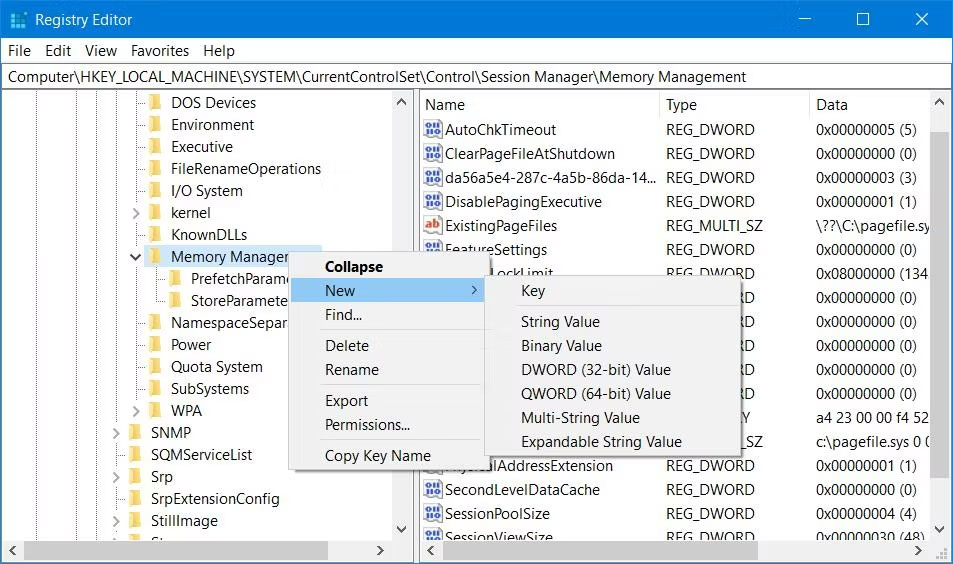Click tree pane vertical scrollbar down arrow
Screen dimensions: 953x564
click(402, 530)
